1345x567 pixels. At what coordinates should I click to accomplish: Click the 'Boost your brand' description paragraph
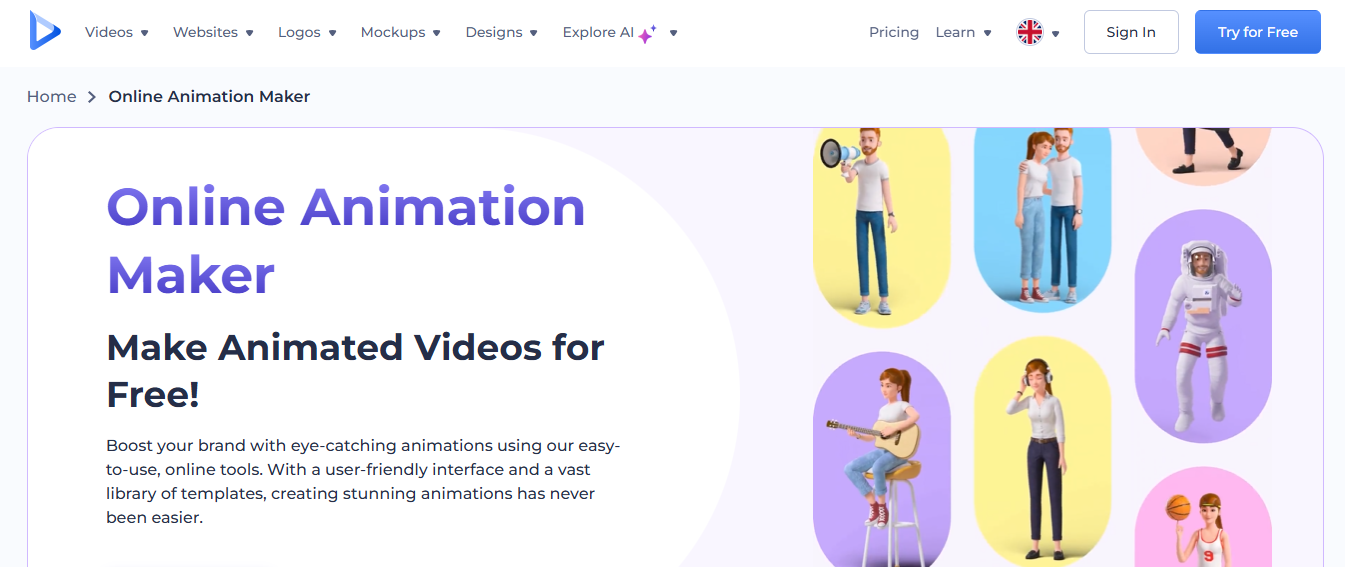[364, 481]
